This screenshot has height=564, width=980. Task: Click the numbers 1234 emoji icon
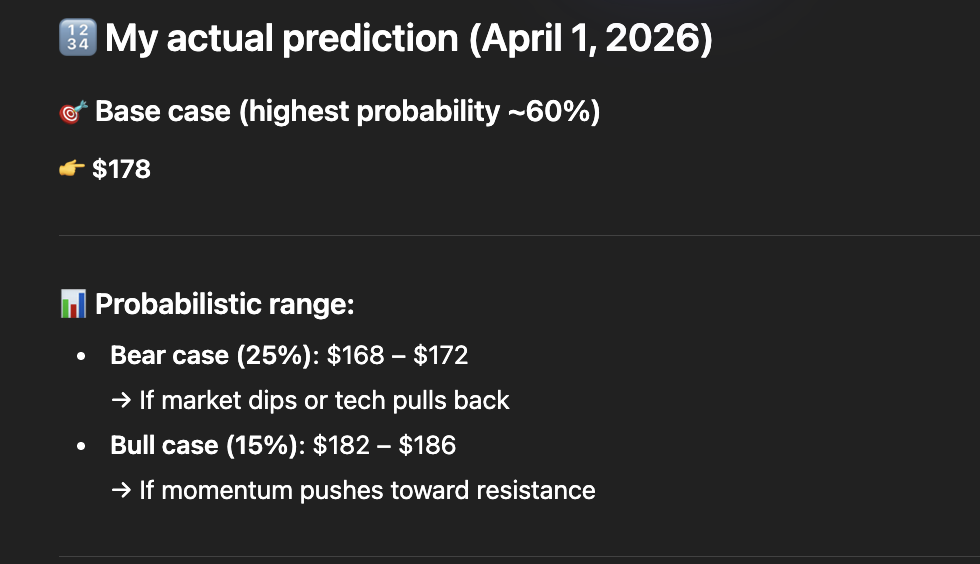78,39
